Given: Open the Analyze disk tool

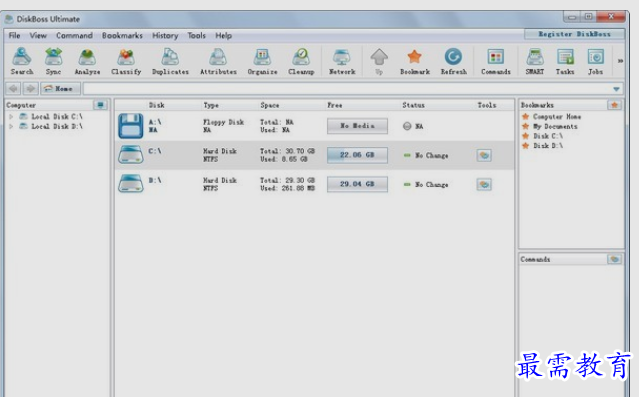Looking at the screenshot, I should [x=87, y=61].
